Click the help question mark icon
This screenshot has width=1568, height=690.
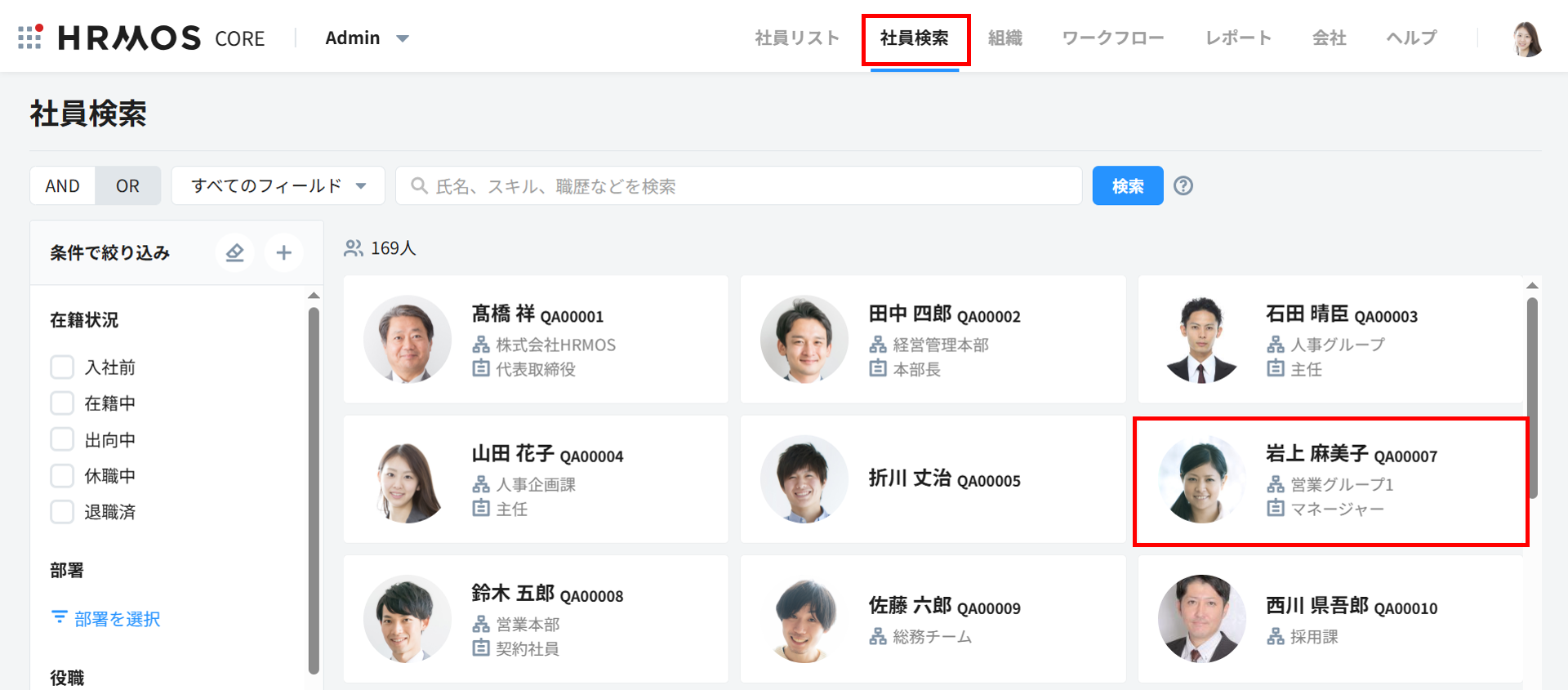click(1183, 186)
